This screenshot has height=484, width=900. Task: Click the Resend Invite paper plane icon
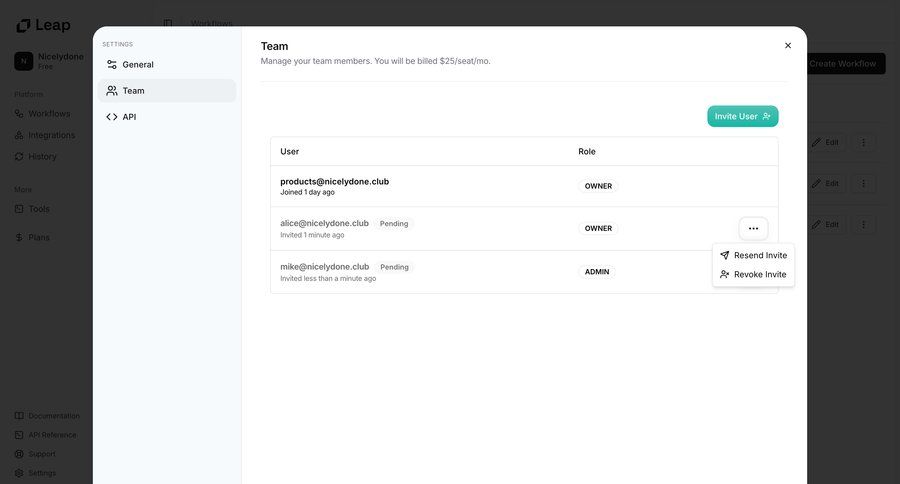724,255
